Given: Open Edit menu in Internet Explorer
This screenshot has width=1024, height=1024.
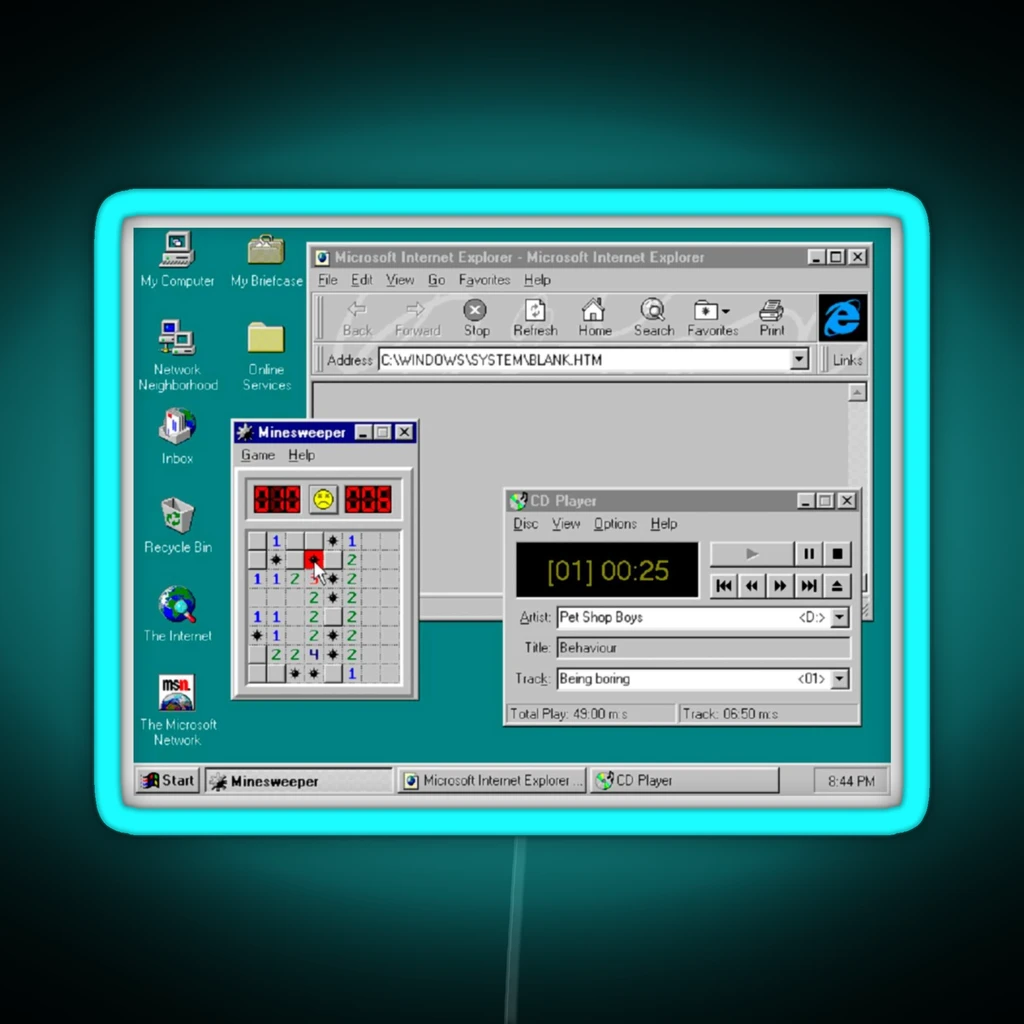Looking at the screenshot, I should [x=361, y=280].
